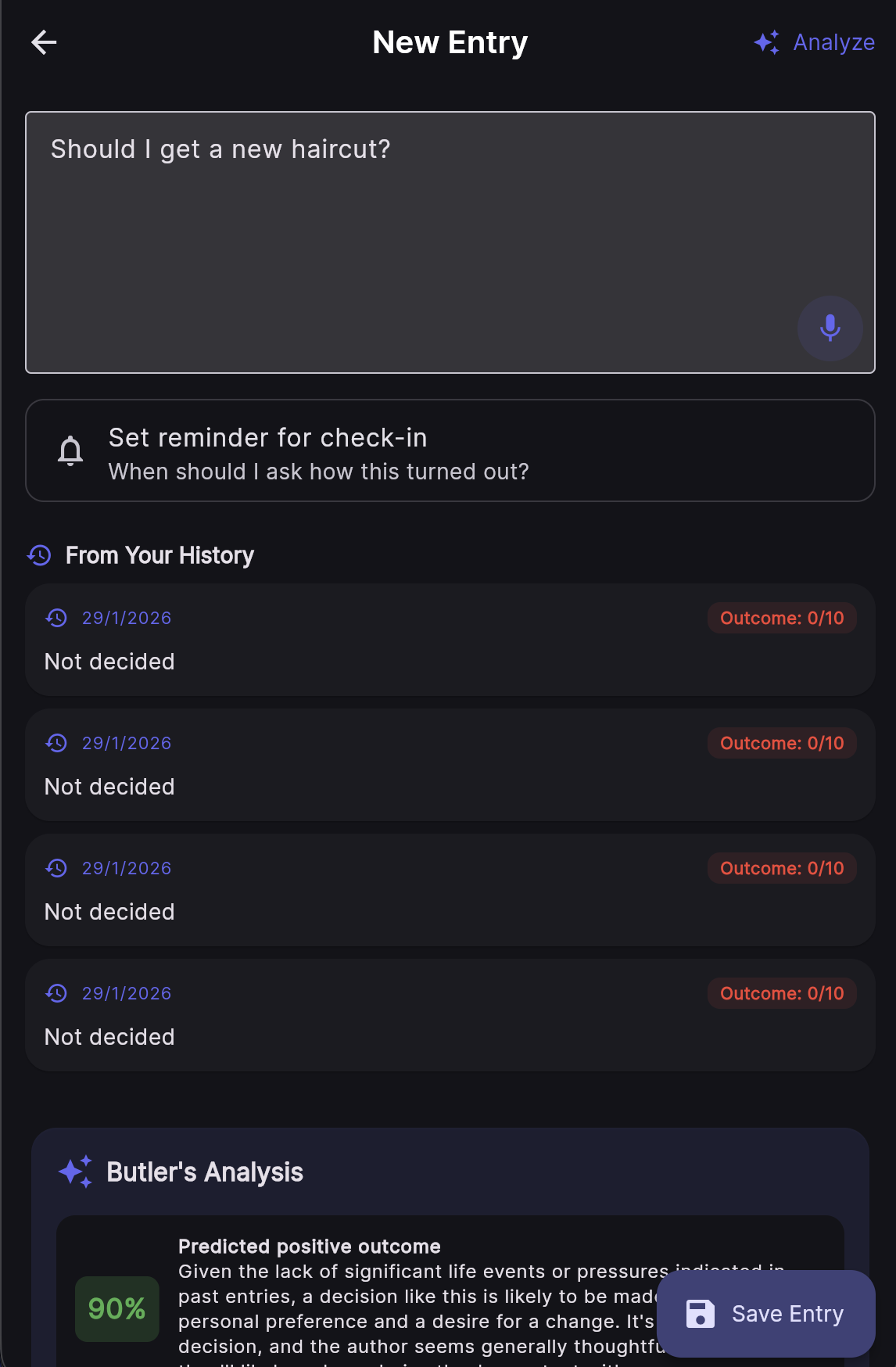Click the last entry's Outcome: 0/10 badge
This screenshot has height=1367, width=896.
click(782, 993)
